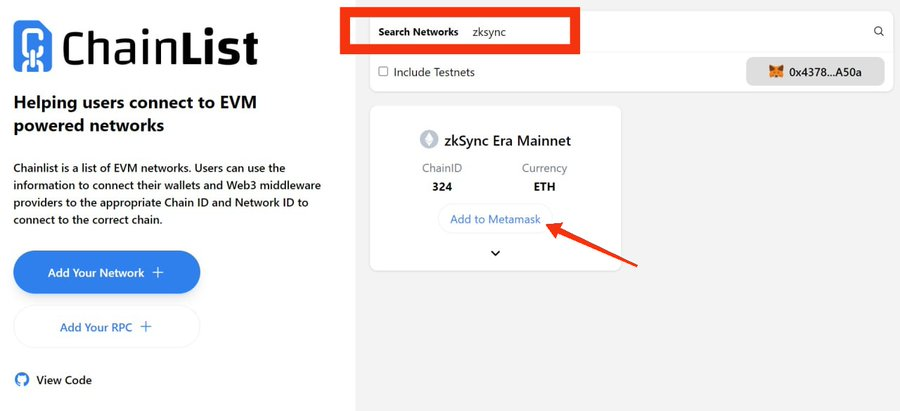900x411 pixels.
Task: Click the ChainList chain logo icon
Action: click(33, 46)
